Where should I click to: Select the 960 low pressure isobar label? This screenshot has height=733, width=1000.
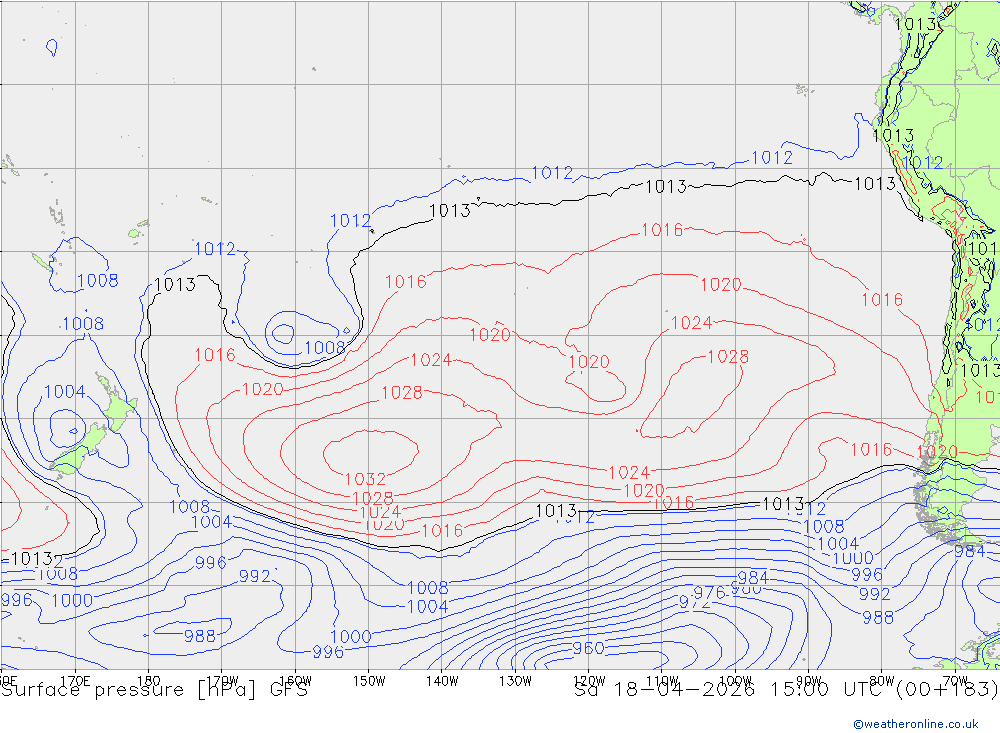pos(588,648)
